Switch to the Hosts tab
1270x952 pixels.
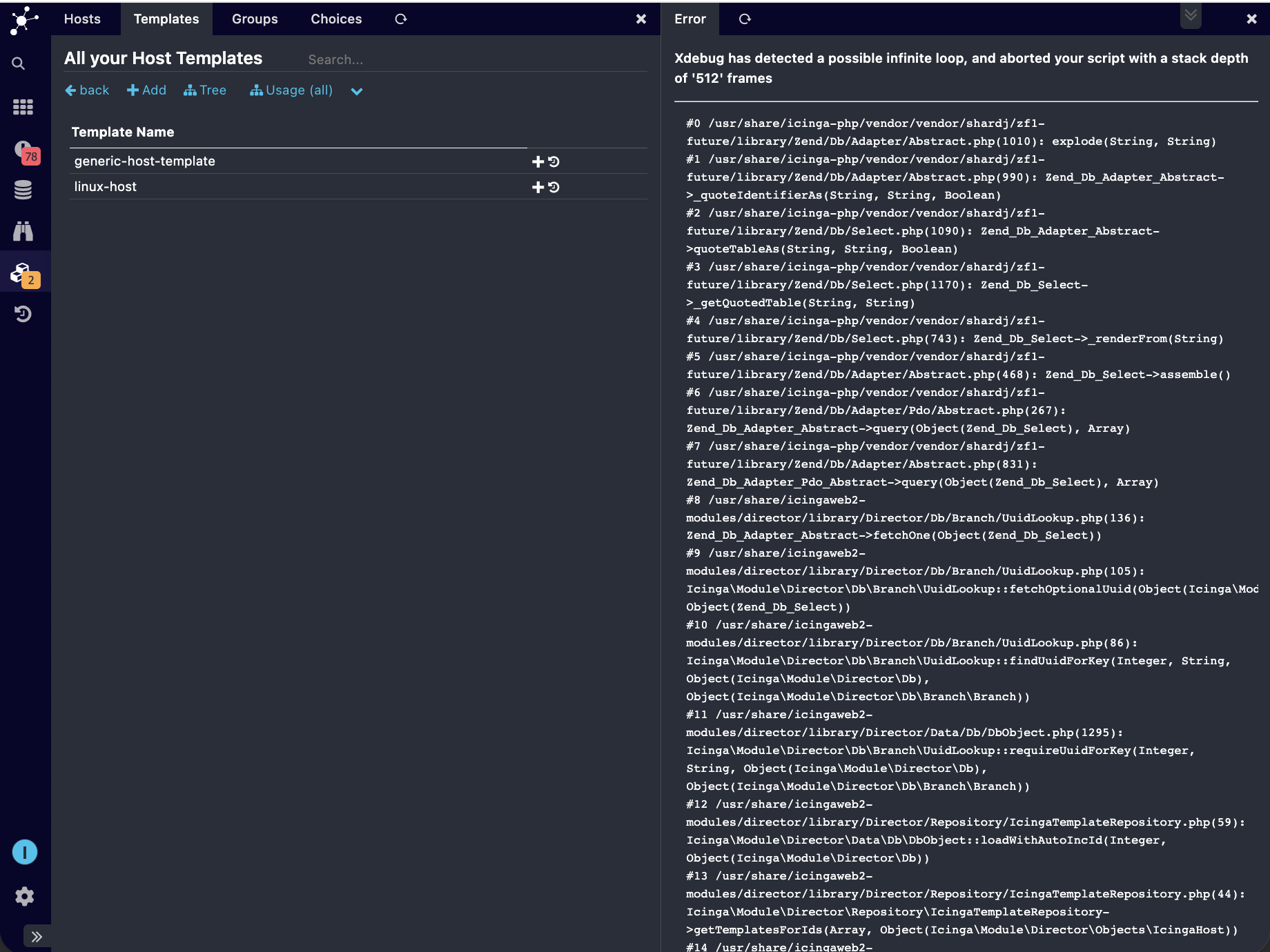click(x=82, y=19)
